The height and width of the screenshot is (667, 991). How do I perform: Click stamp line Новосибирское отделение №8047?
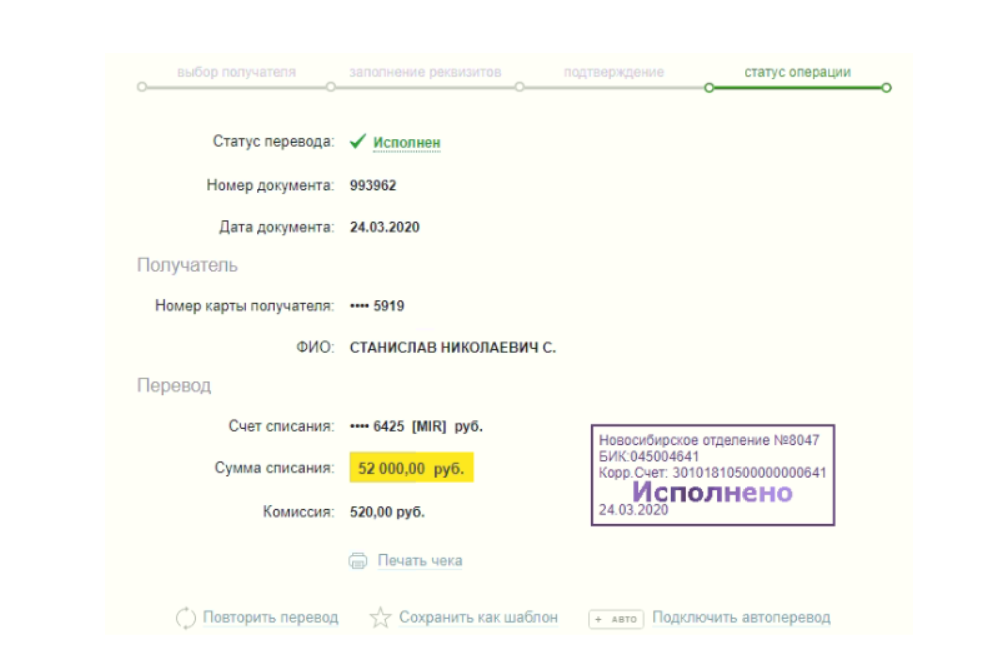[709, 440]
